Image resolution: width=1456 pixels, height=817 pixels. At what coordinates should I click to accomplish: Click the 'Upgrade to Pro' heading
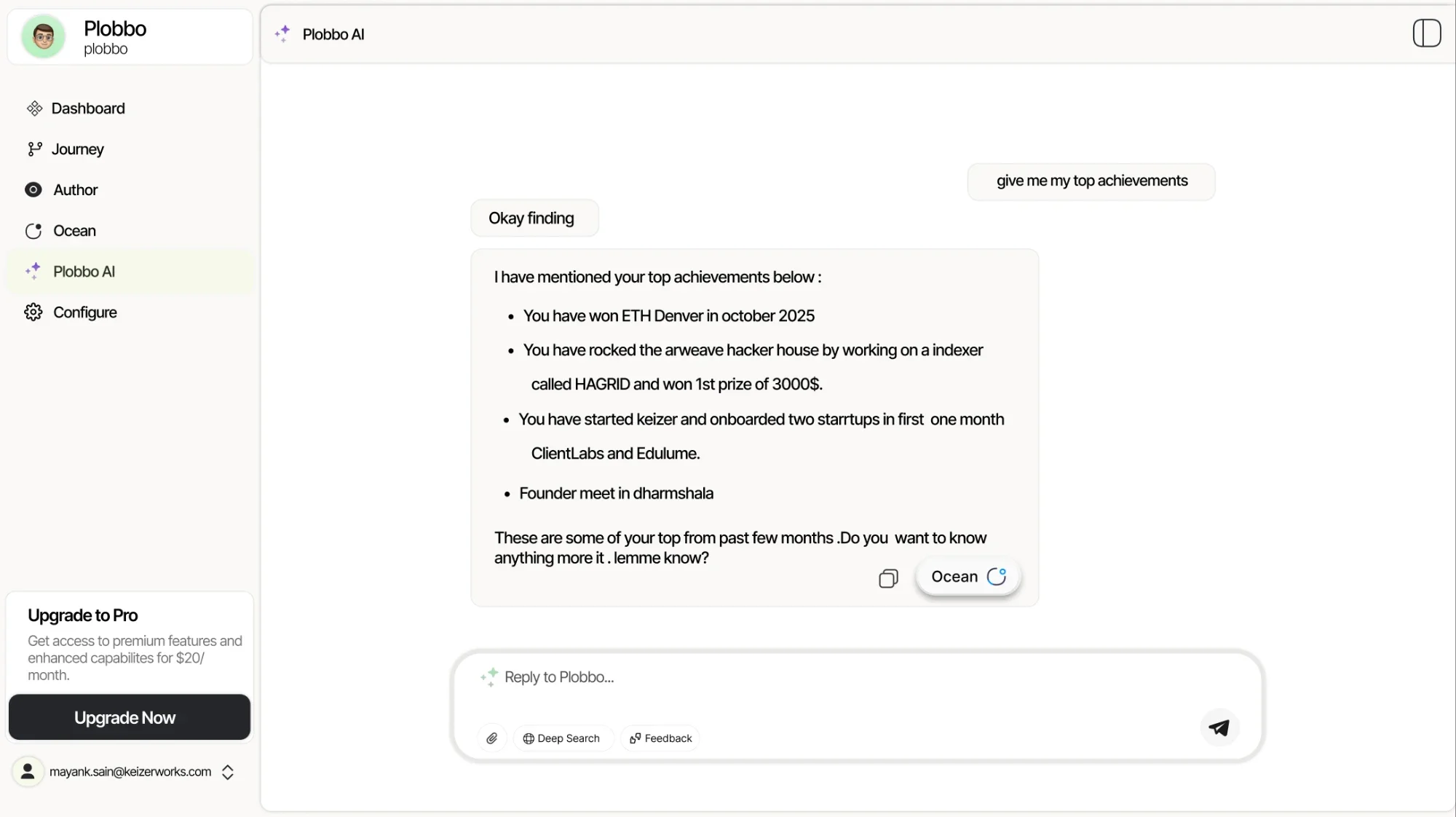[x=83, y=615]
